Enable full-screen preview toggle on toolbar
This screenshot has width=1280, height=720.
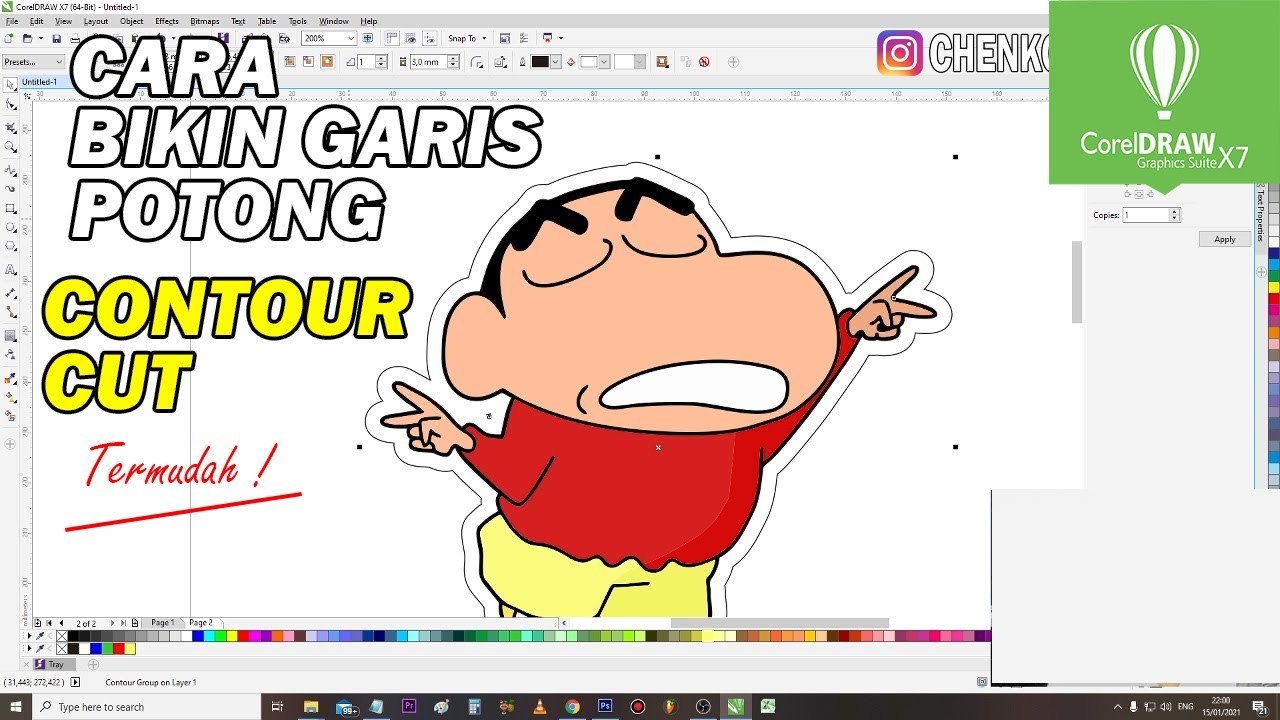366,38
